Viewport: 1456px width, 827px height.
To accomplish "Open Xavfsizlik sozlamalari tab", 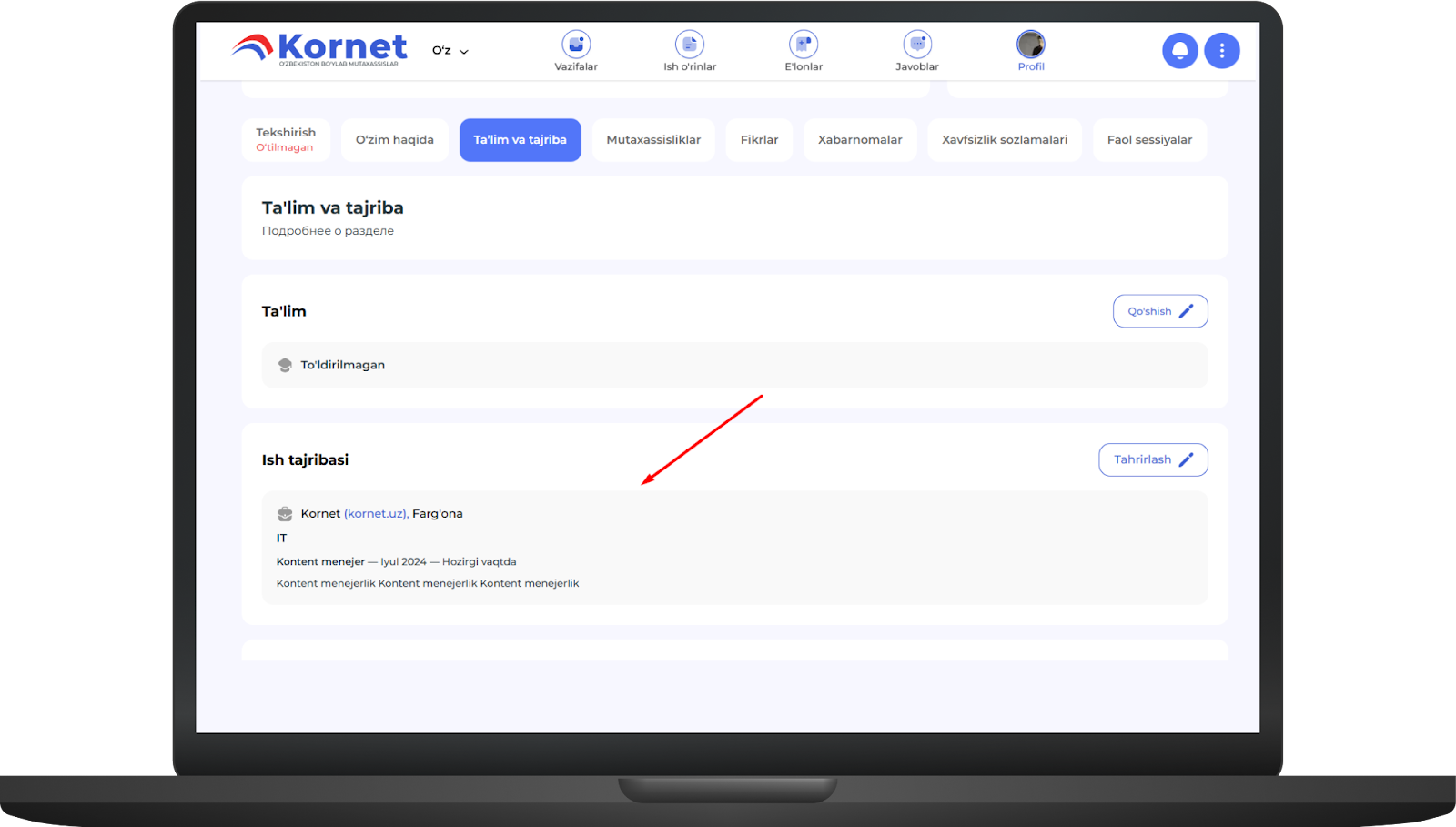I will coord(1005,140).
